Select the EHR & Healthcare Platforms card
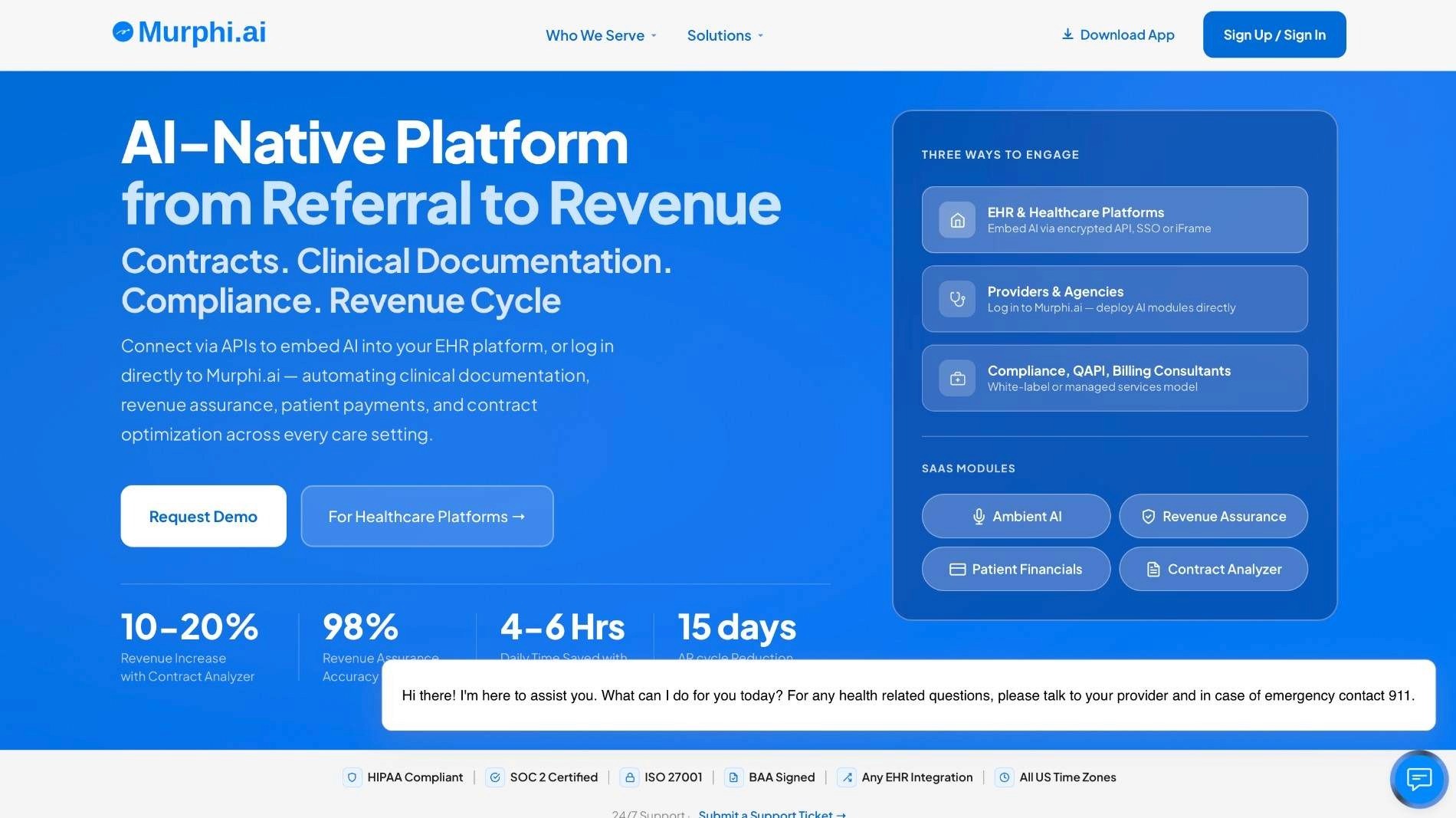This screenshot has height=818, width=1456. 1114,220
